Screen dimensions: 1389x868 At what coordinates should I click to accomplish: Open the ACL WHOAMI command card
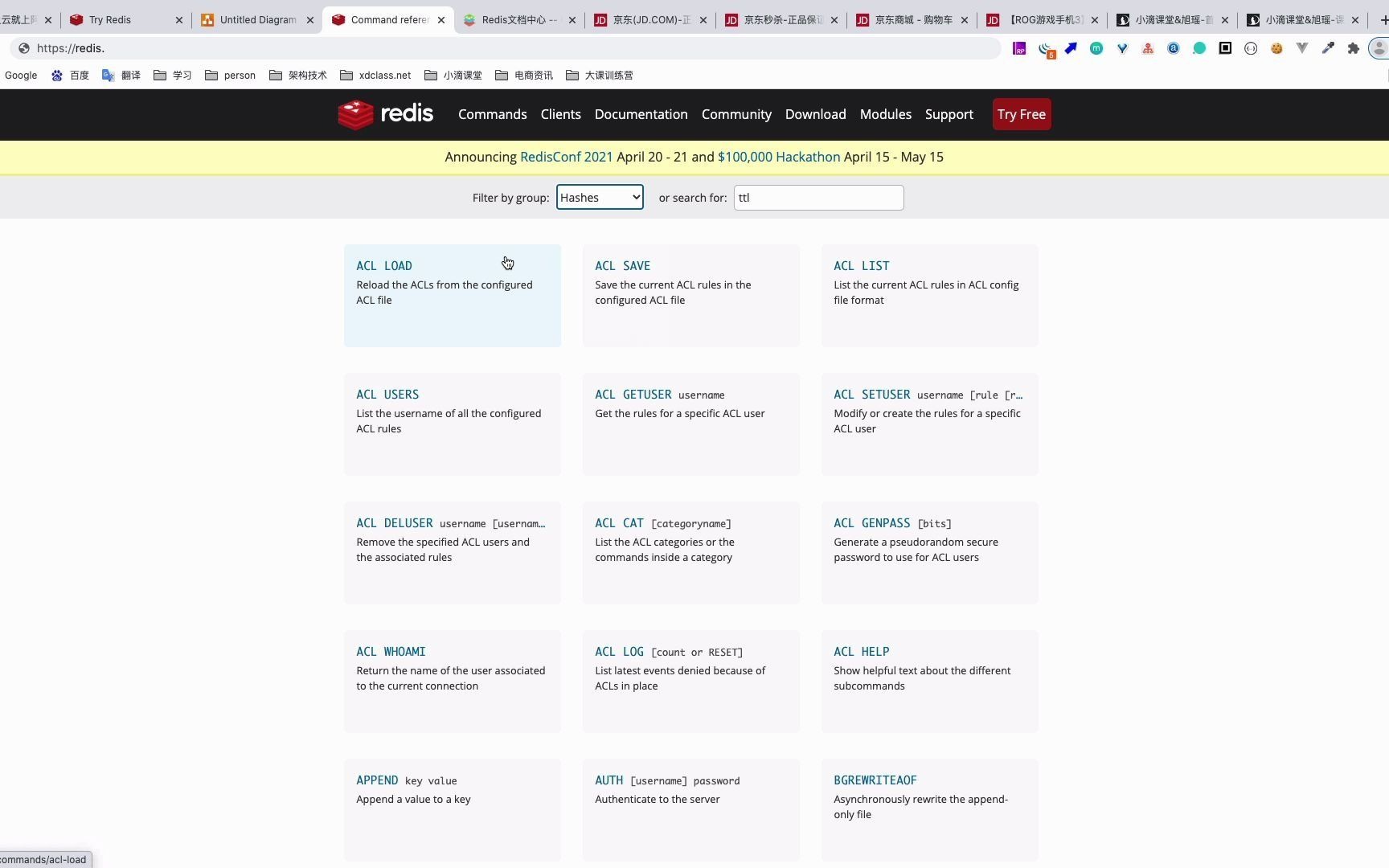[x=453, y=682]
